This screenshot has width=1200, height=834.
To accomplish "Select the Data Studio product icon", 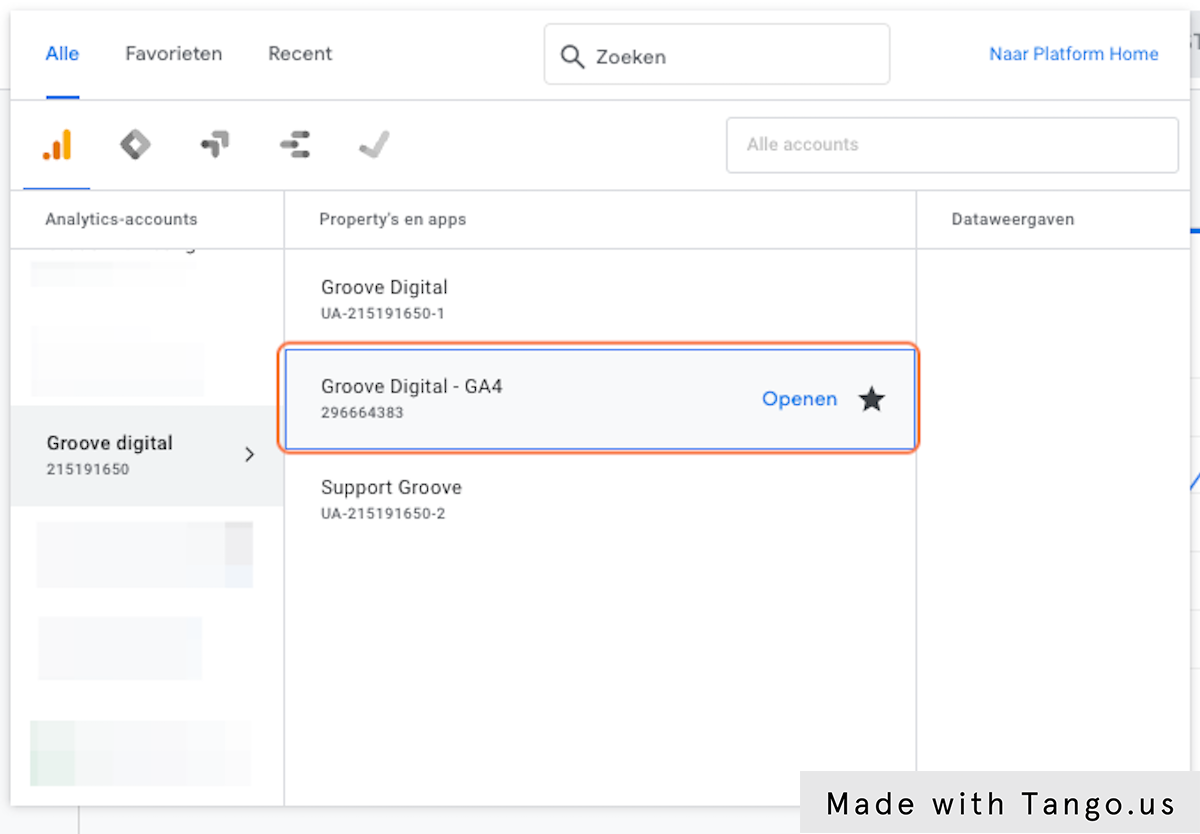I will point(294,145).
